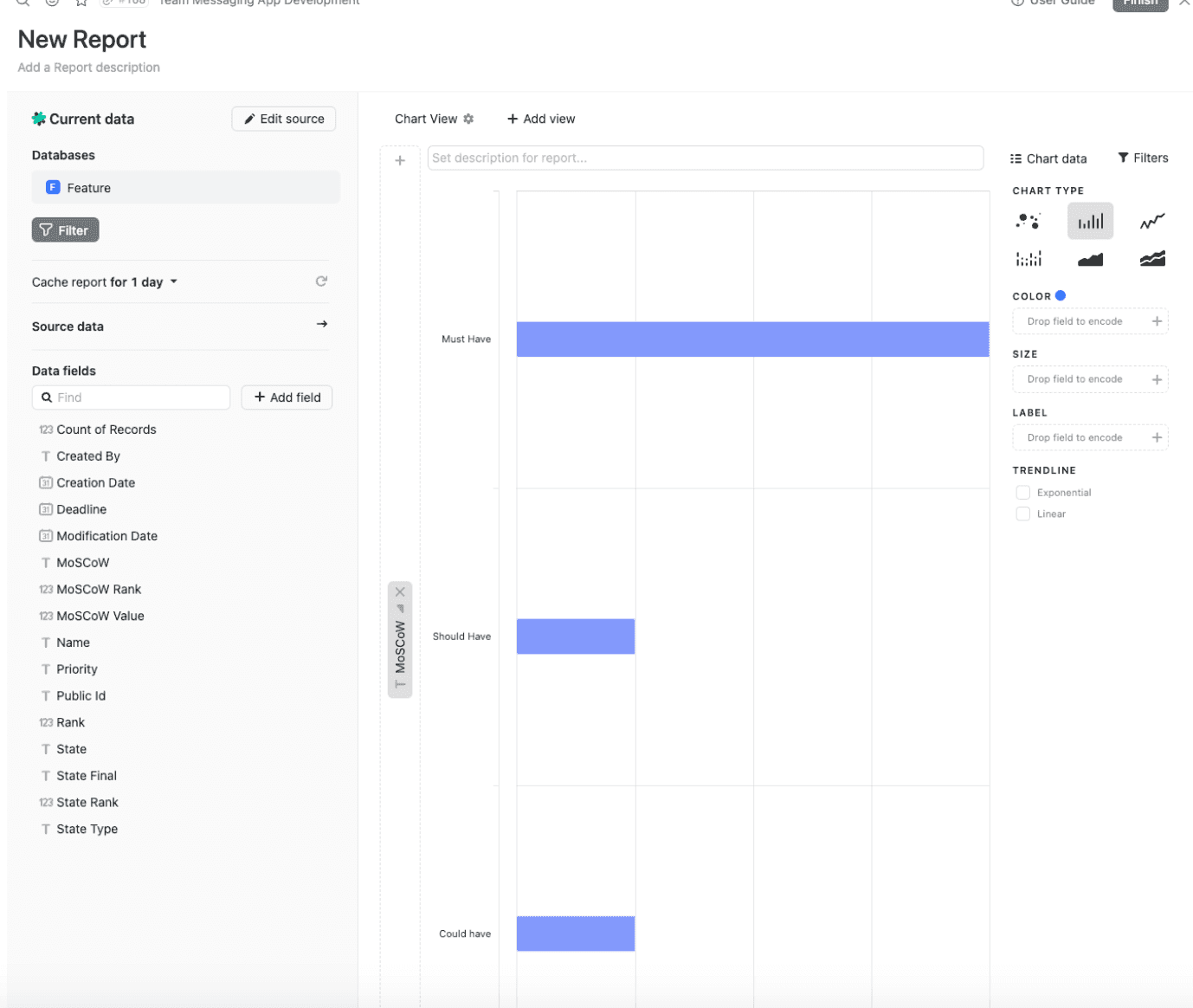Image resolution: width=1193 pixels, height=1008 pixels.
Task: Click the search magnifier in the top bar
Action: [22, 3]
